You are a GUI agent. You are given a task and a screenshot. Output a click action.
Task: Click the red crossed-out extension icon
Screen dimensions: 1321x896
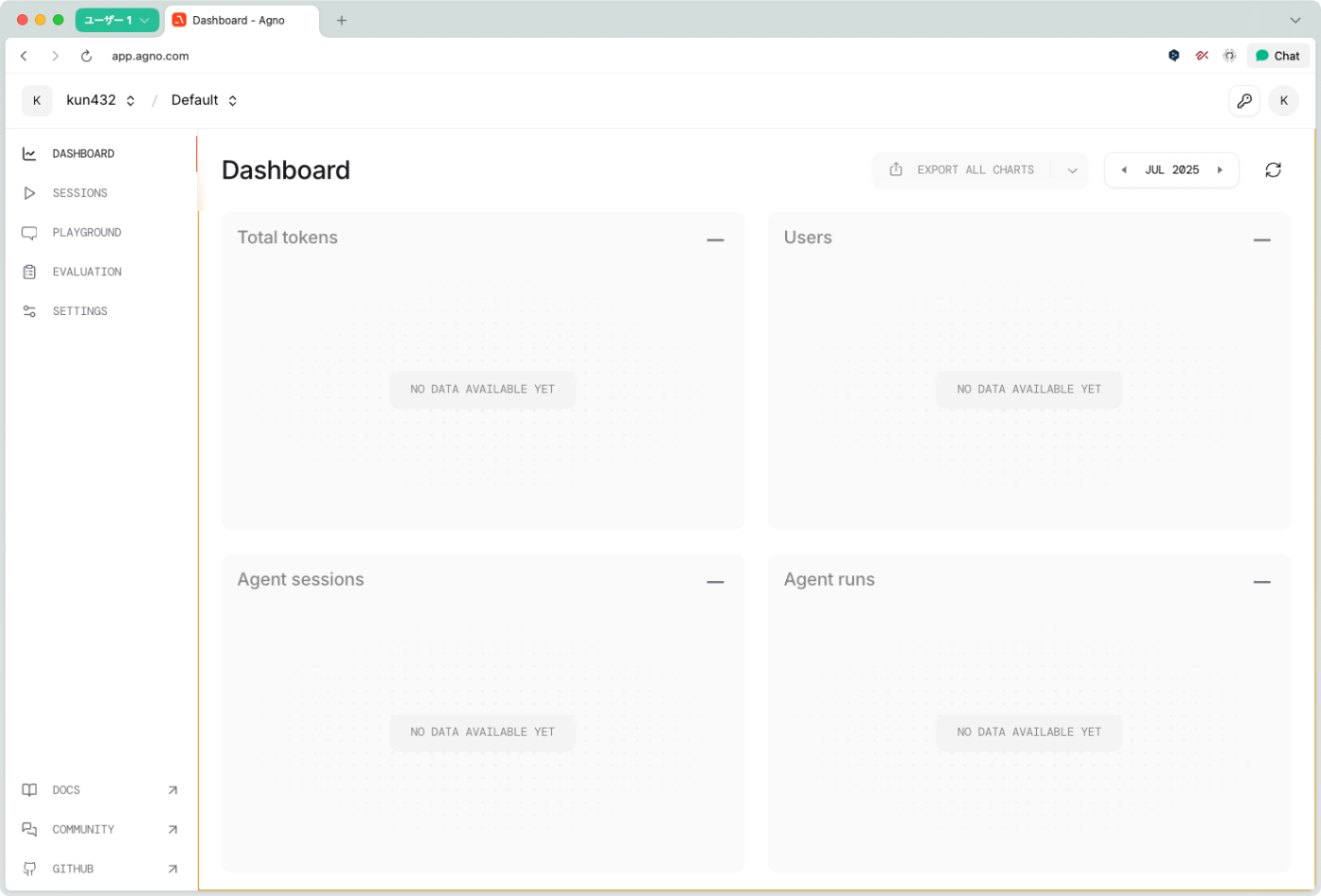[1201, 56]
